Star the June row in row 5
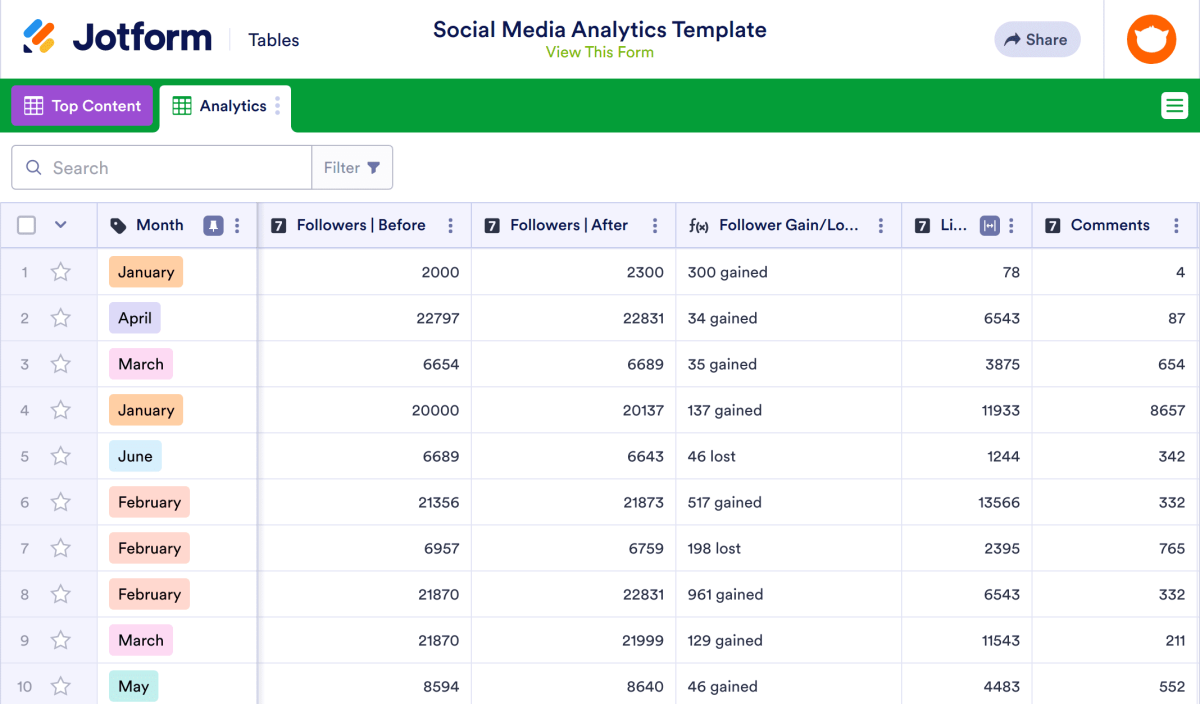Screen dimensions: 1200x704 (60, 455)
